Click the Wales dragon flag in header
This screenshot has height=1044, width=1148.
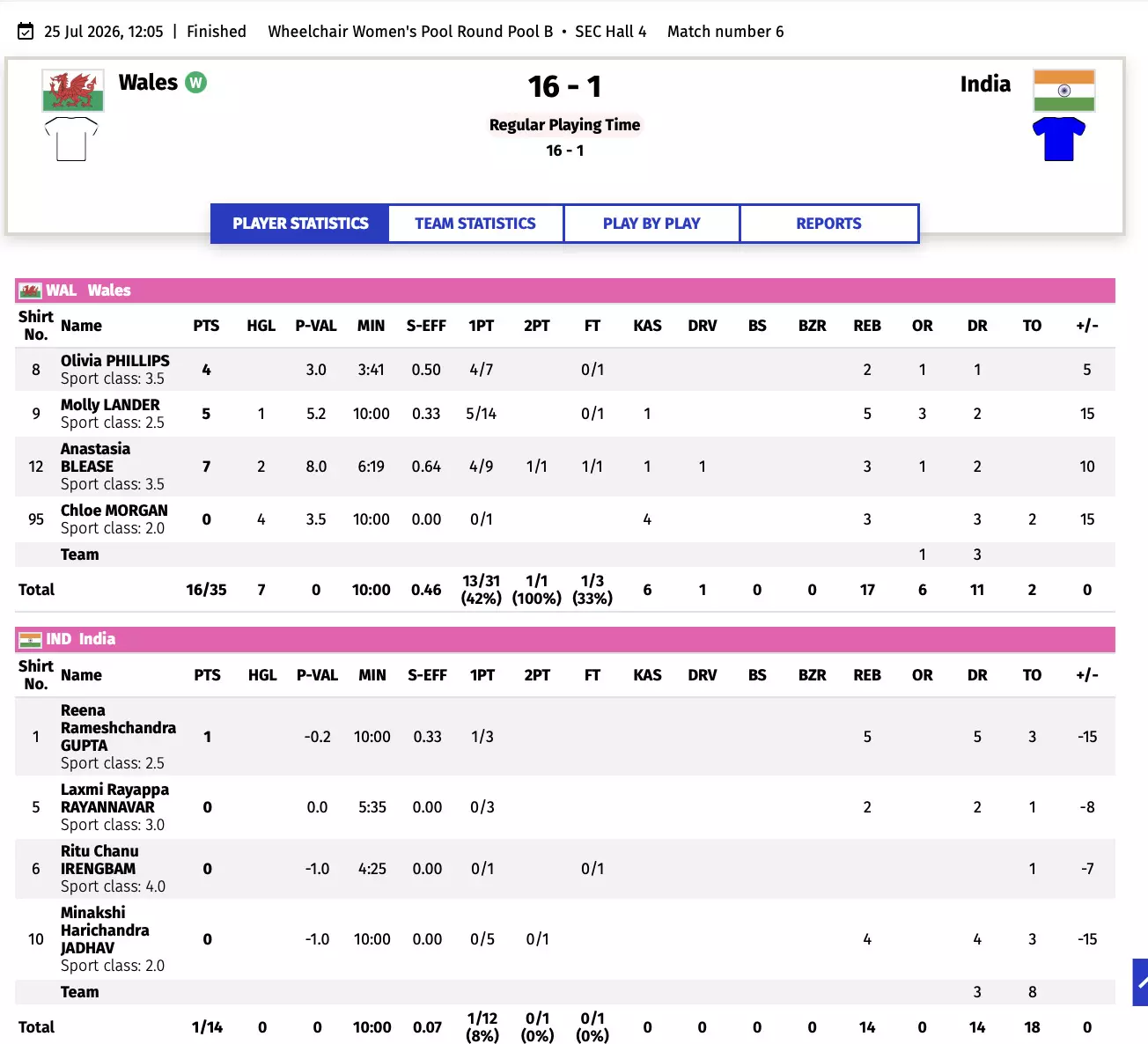point(73,91)
